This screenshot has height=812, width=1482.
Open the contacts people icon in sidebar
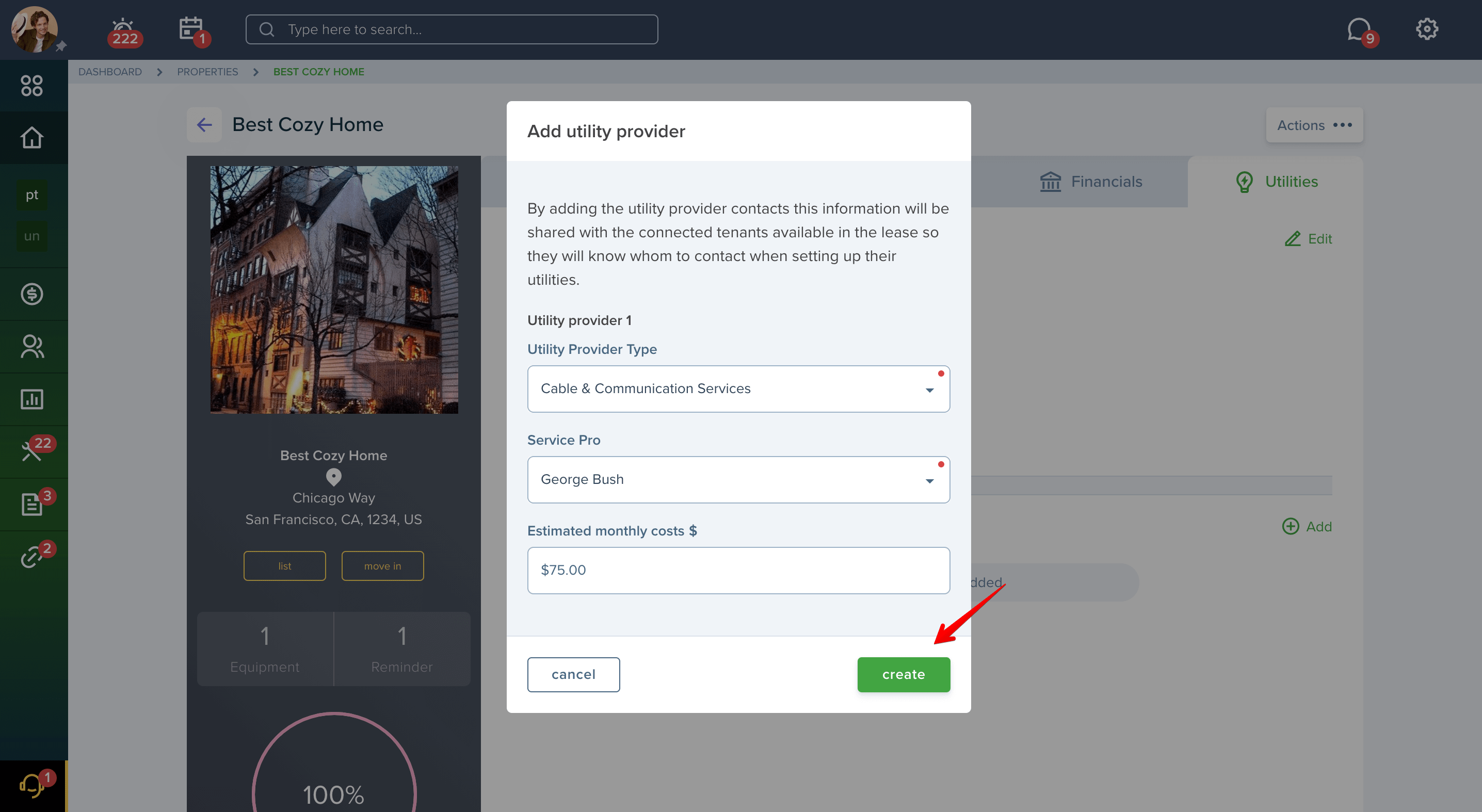[31, 346]
